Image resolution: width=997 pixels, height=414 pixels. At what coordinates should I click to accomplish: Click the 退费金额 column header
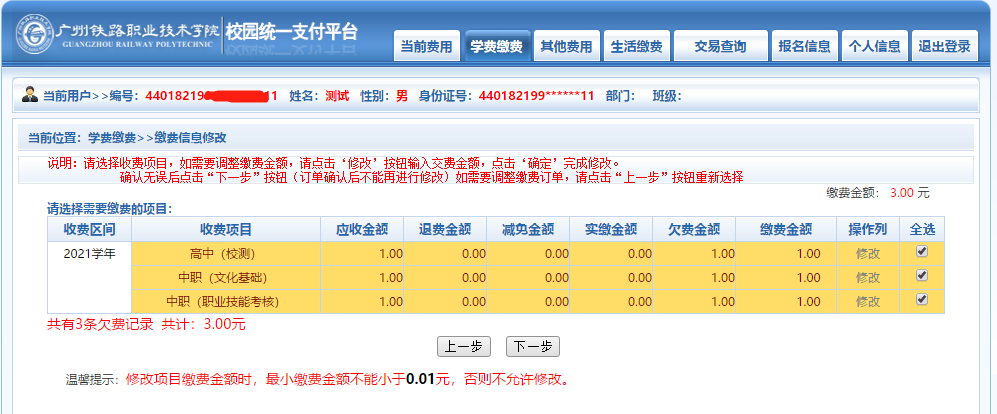pos(445,229)
